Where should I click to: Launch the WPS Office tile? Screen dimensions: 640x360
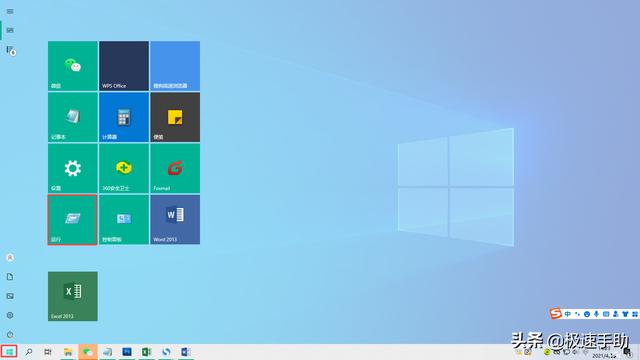click(124, 66)
